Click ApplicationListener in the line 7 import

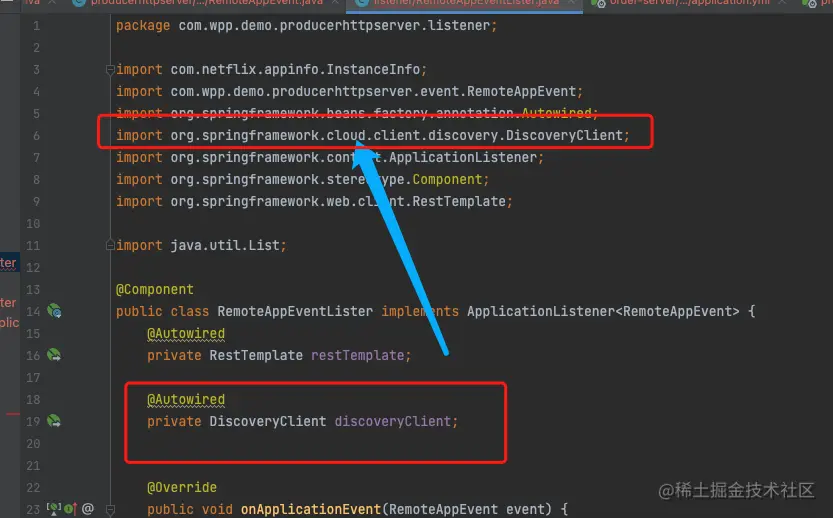tap(463, 157)
